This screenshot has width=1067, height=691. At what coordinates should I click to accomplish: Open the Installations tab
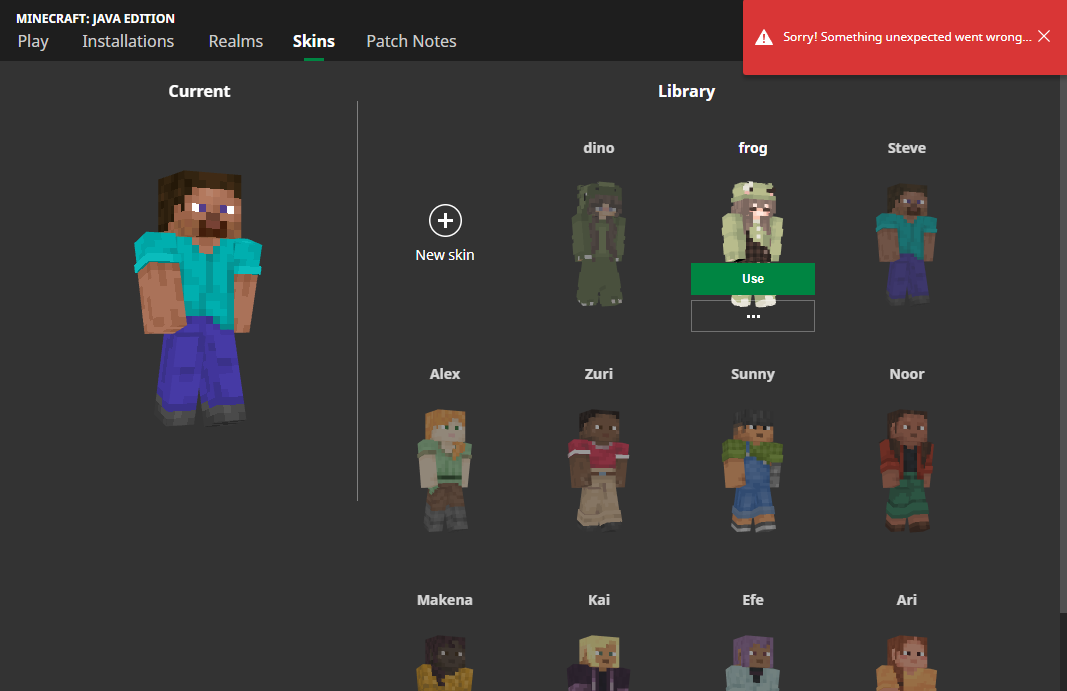128,41
